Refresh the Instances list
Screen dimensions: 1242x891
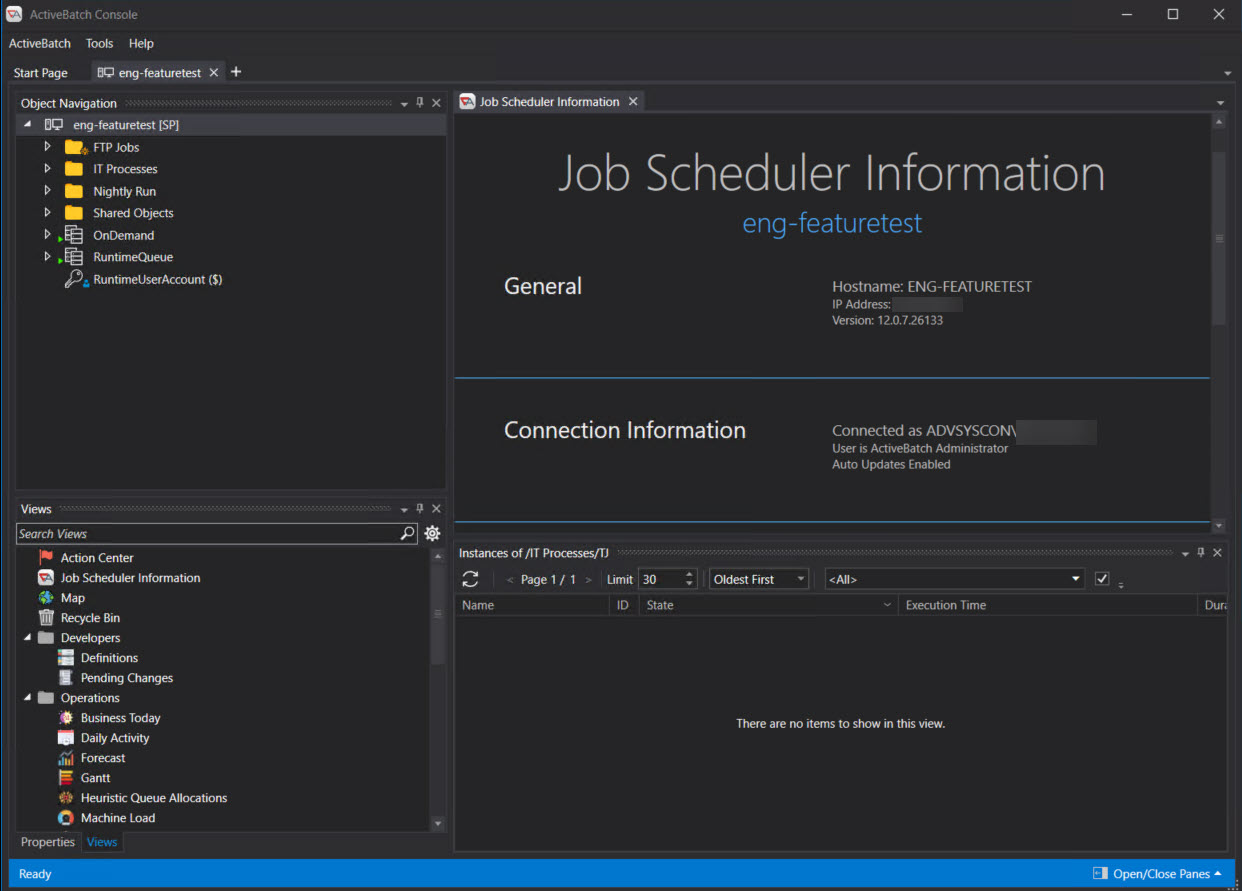point(470,578)
